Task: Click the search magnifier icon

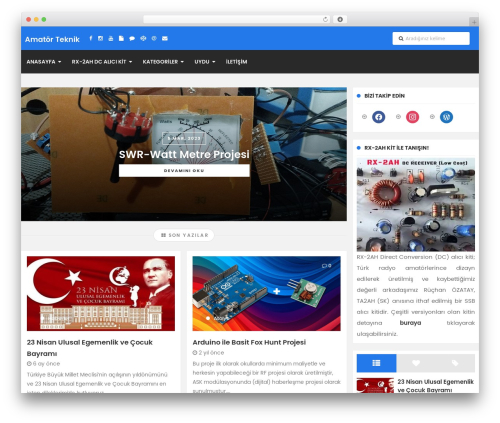Action: click(401, 38)
